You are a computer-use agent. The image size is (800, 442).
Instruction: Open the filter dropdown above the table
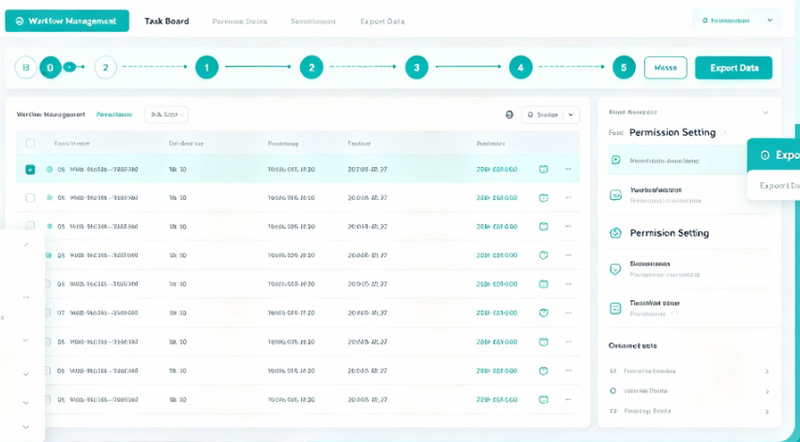[550, 115]
